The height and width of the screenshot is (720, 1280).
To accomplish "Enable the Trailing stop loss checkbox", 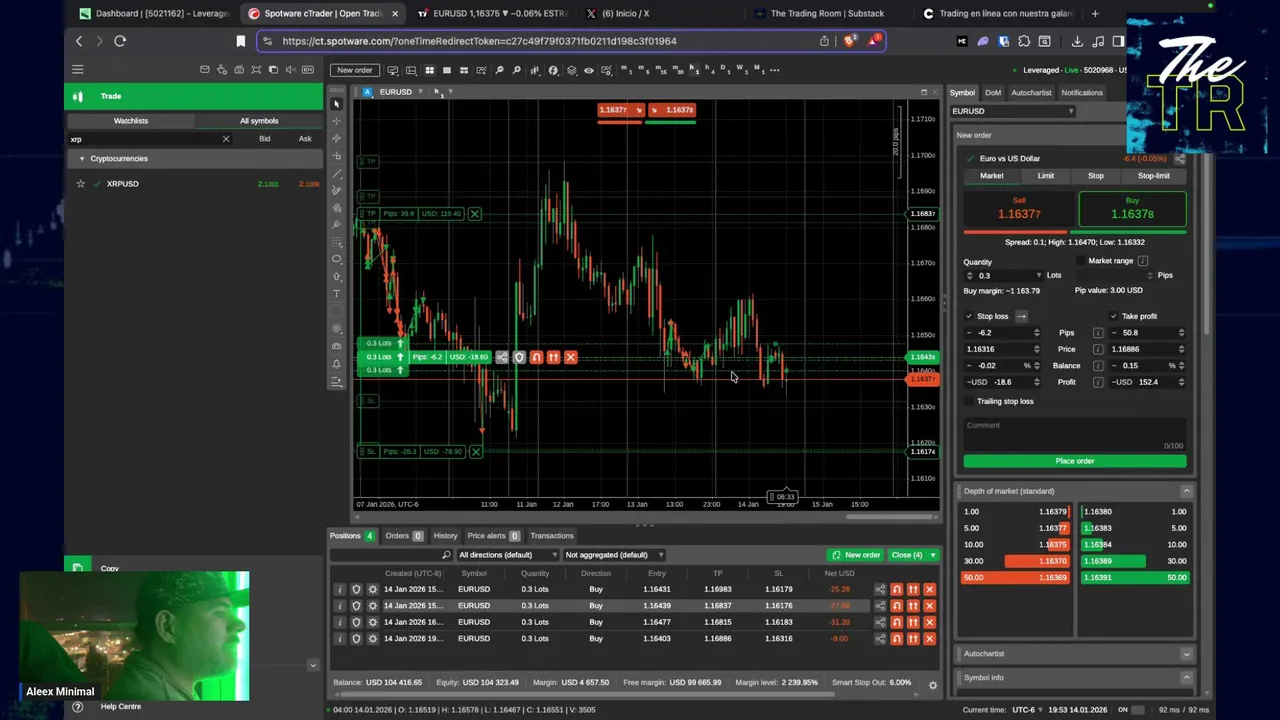I will 968,401.
